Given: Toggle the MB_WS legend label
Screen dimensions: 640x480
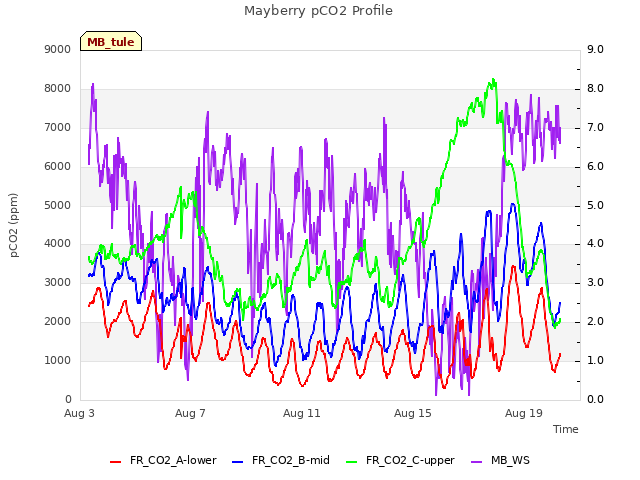Looking at the screenshot, I should [510, 460].
